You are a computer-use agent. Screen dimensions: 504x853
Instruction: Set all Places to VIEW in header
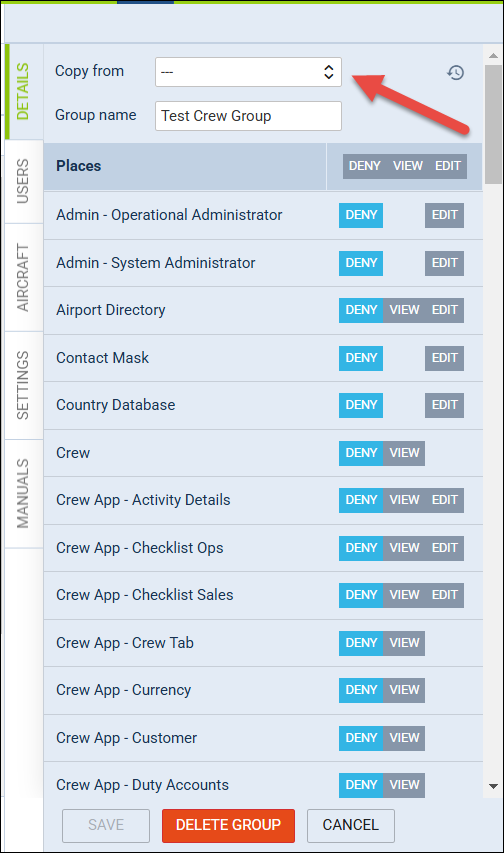(x=408, y=166)
